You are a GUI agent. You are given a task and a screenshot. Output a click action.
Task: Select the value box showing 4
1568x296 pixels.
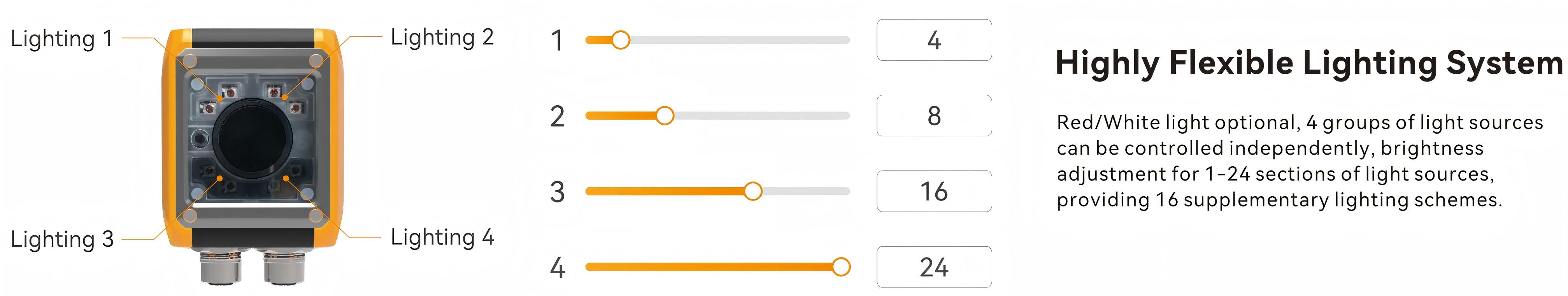[934, 40]
